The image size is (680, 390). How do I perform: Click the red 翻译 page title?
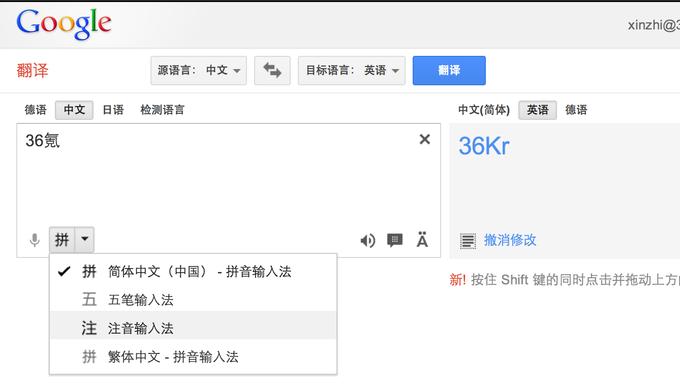(33, 70)
